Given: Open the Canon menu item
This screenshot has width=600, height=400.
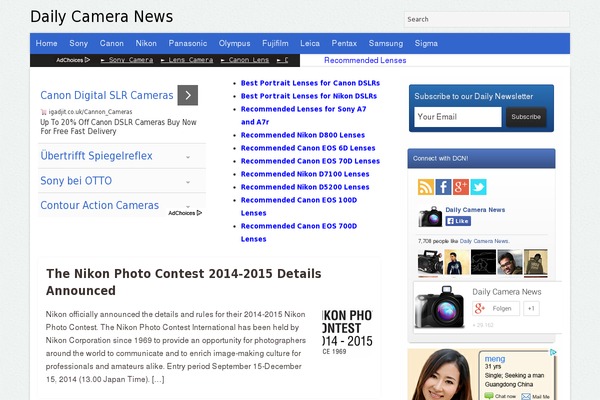Looking at the screenshot, I should pyautogui.click(x=112, y=43).
